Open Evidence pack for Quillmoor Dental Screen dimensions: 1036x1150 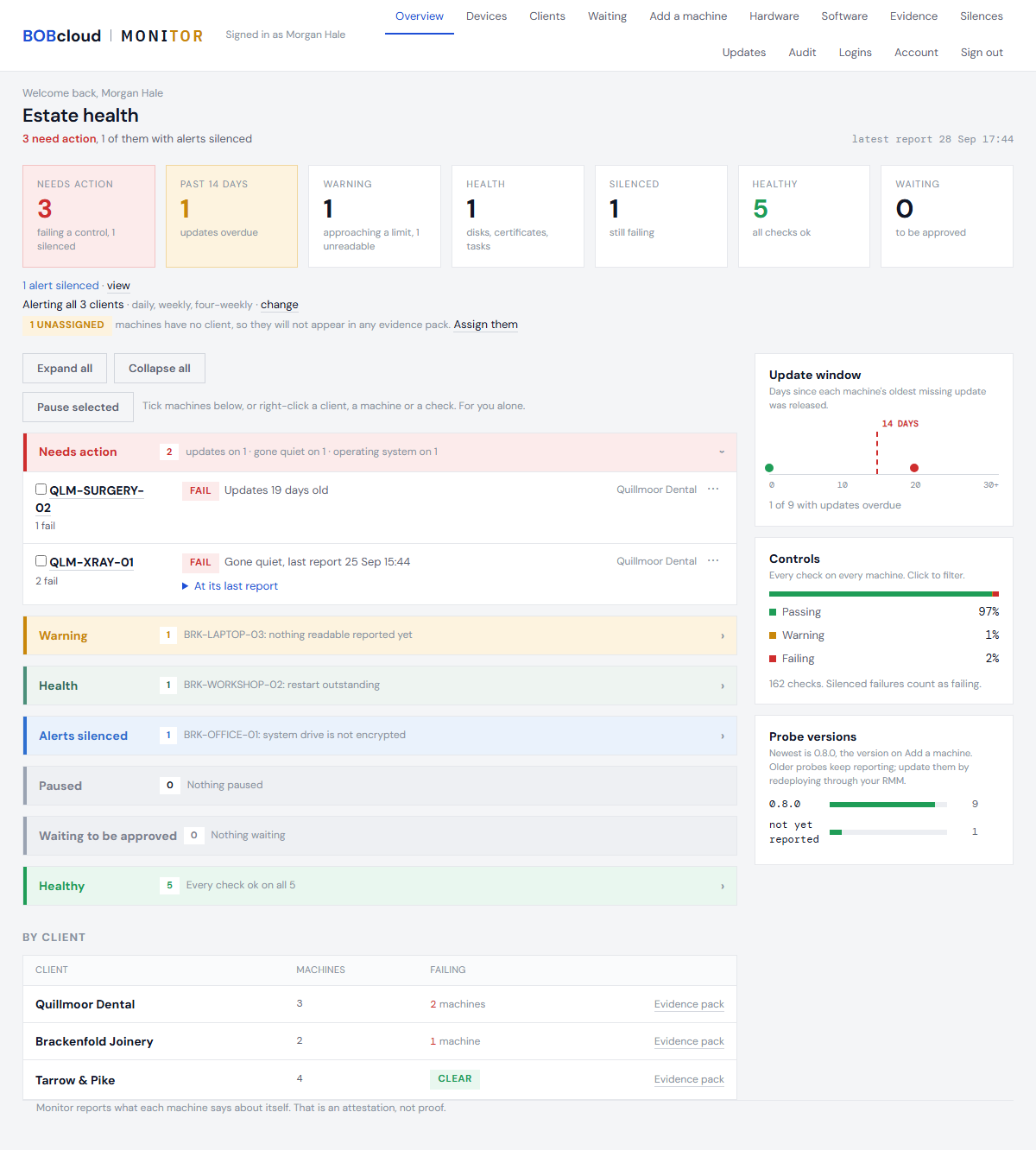[x=689, y=1004]
